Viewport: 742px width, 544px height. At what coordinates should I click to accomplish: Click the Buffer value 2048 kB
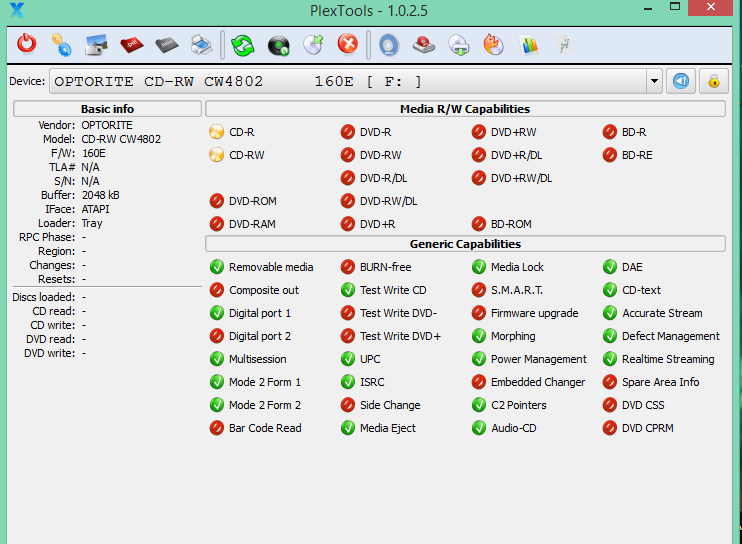(x=100, y=195)
